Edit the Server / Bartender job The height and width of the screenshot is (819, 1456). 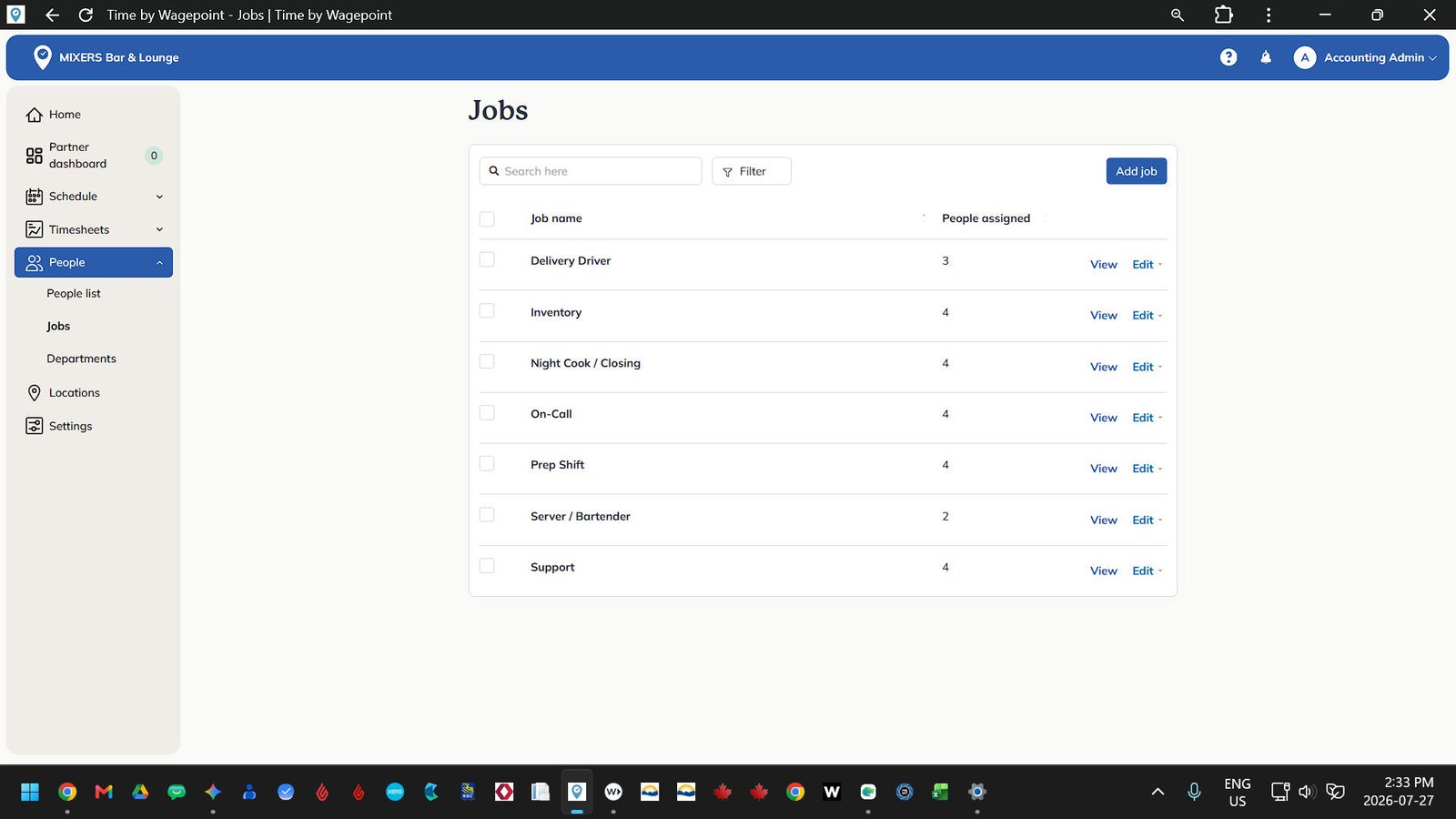point(1143,521)
